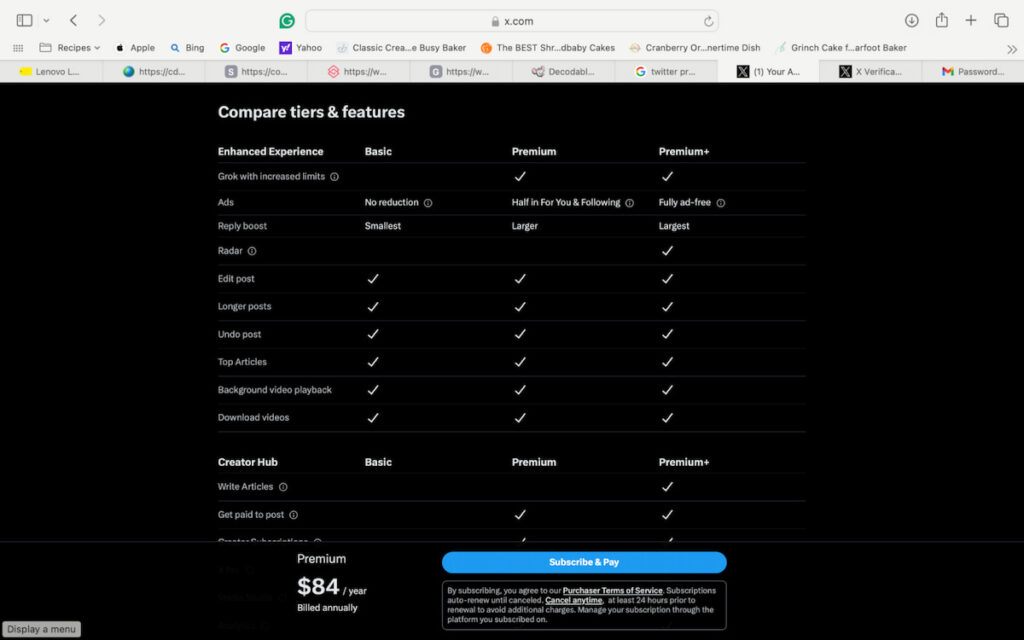This screenshot has width=1024, height=640.
Task: Toggle the Safari sidebar button
Action: click(24, 20)
